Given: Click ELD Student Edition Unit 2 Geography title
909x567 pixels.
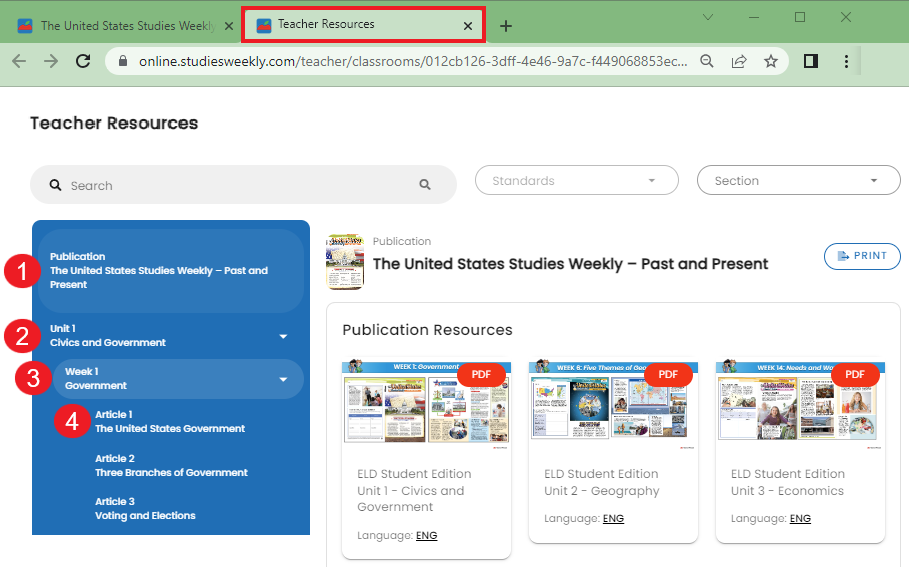Looking at the screenshot, I should coord(602,482).
